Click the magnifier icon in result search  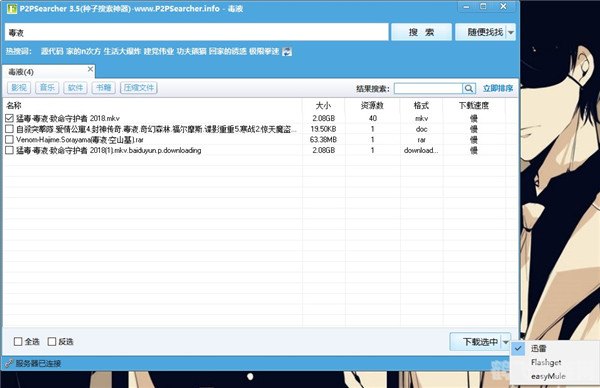pyautogui.click(x=469, y=88)
